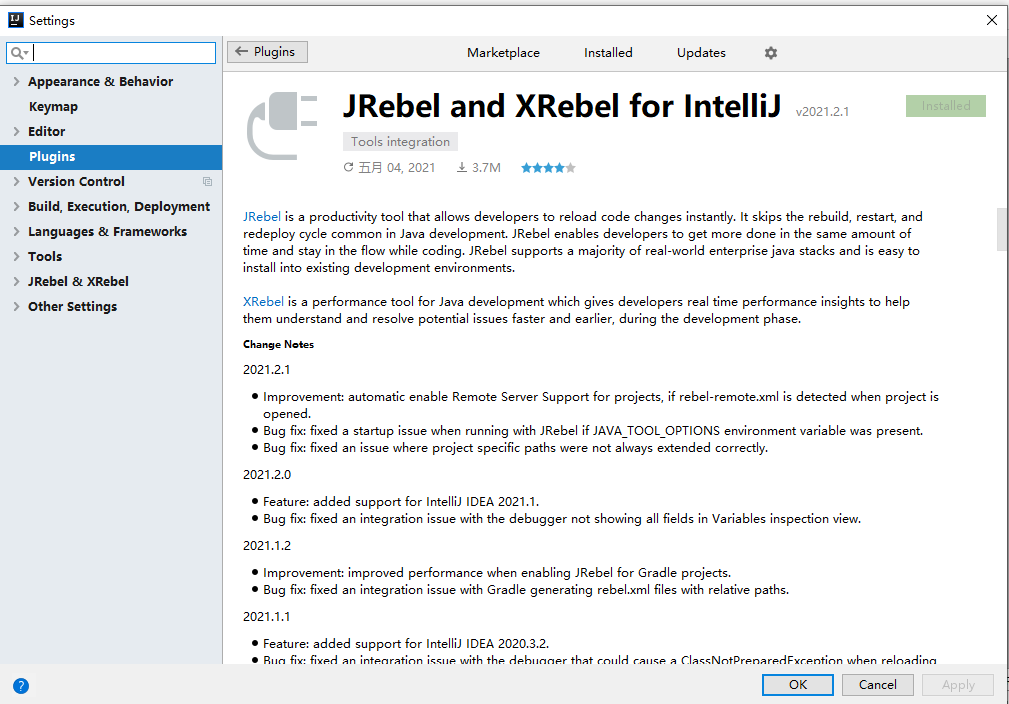Open help with the question mark icon

pos(21,686)
